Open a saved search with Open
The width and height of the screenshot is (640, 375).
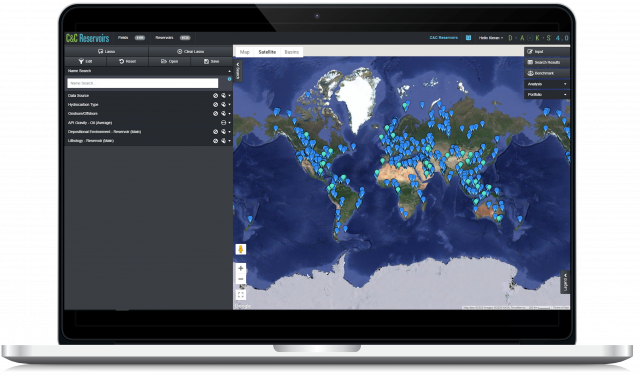[169, 61]
